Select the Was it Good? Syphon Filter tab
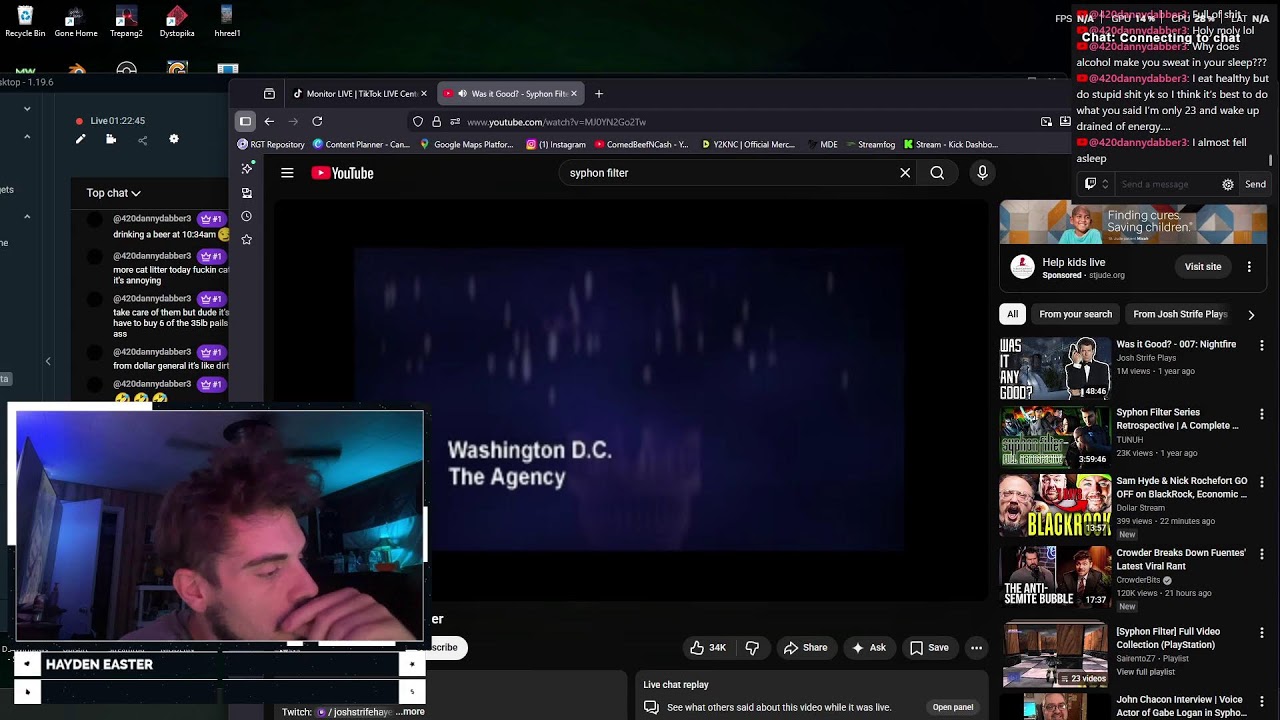 [510, 93]
